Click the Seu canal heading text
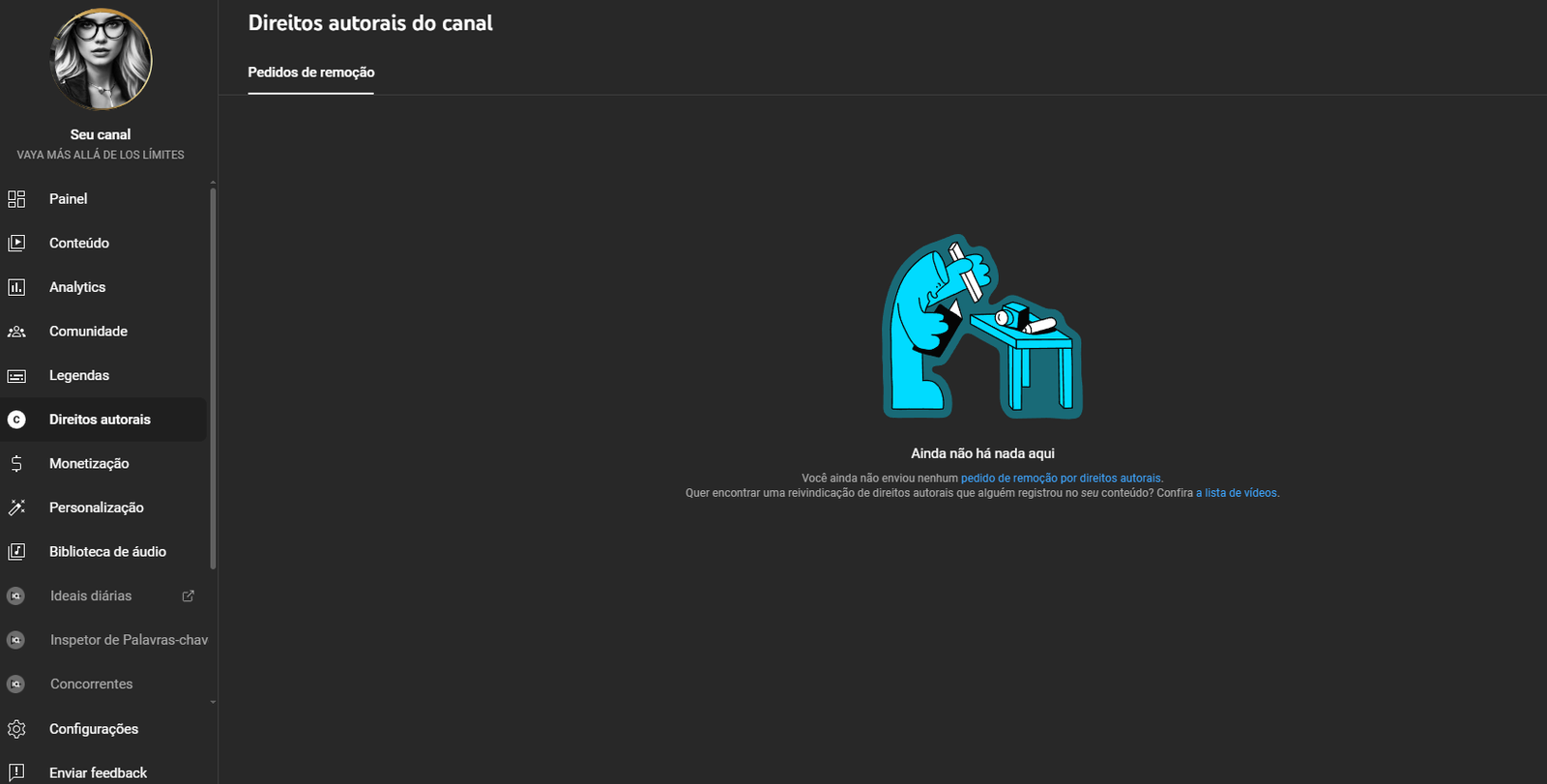The image size is (1547, 784). [101, 135]
